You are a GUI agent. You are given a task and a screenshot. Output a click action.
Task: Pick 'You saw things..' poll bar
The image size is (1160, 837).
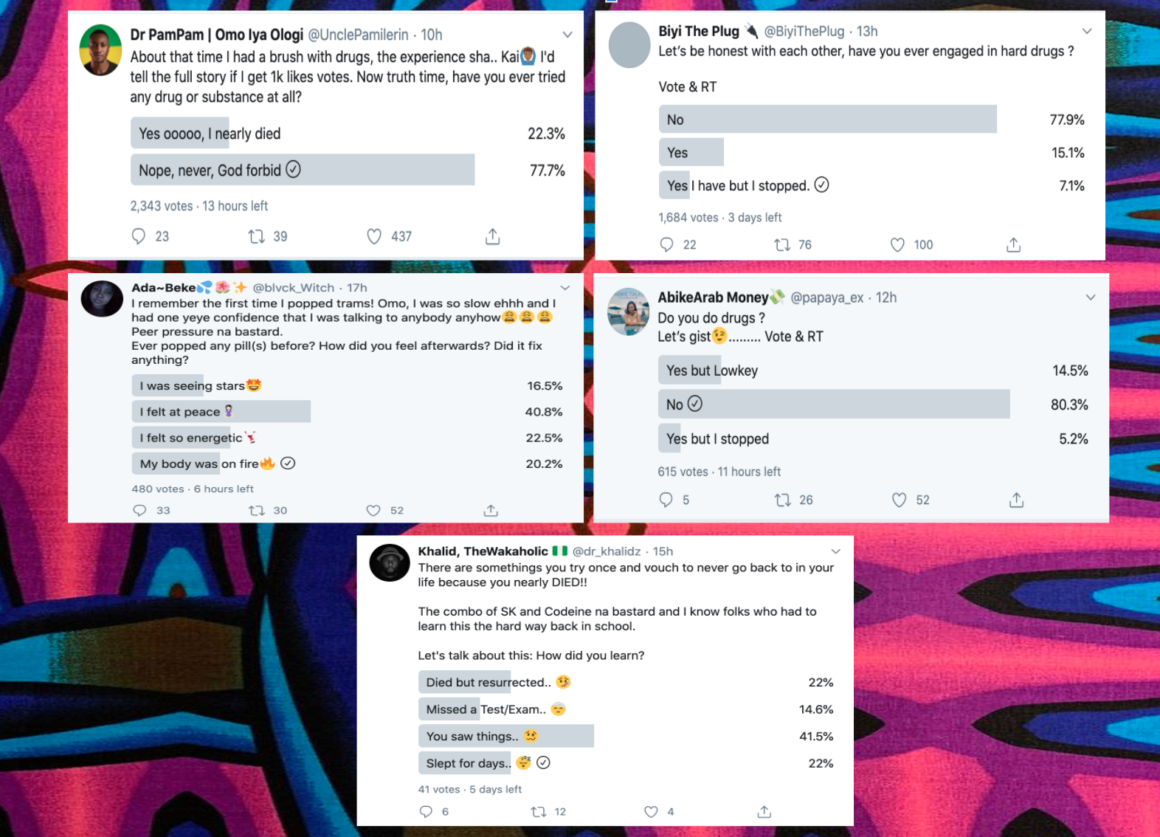click(x=506, y=736)
